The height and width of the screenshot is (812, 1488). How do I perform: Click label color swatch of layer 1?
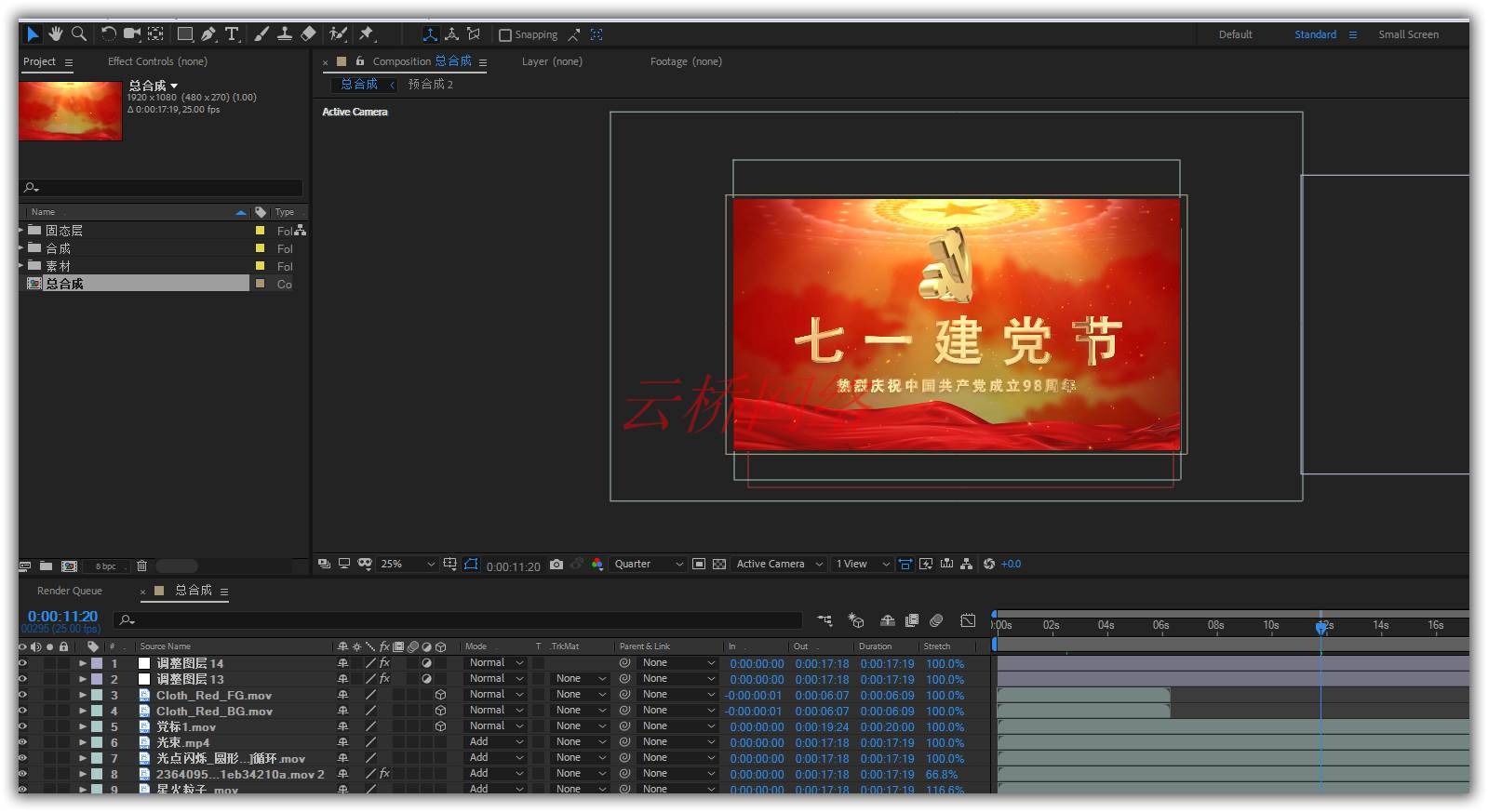(97, 663)
